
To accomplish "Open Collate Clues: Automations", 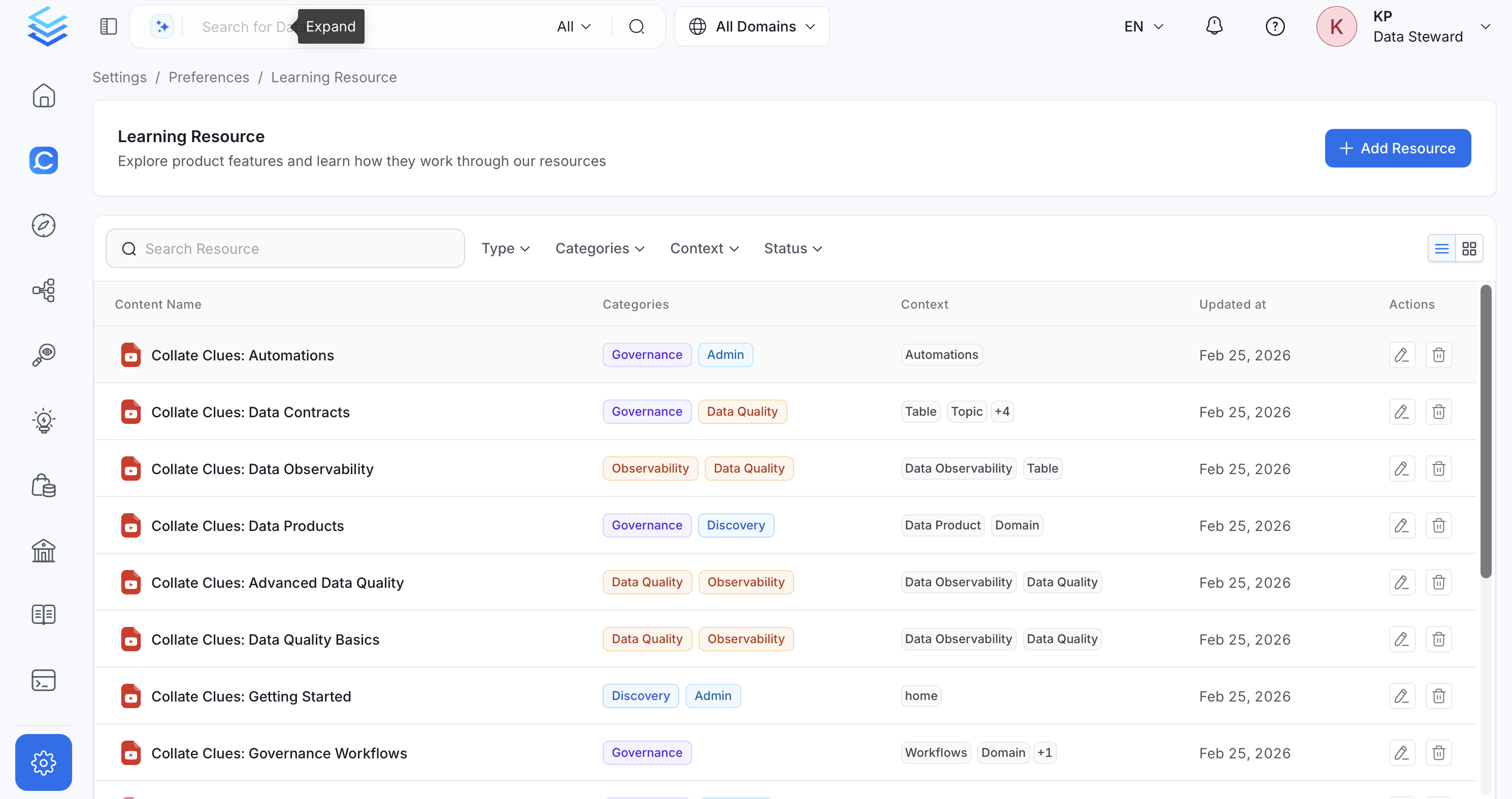I will pos(242,355).
